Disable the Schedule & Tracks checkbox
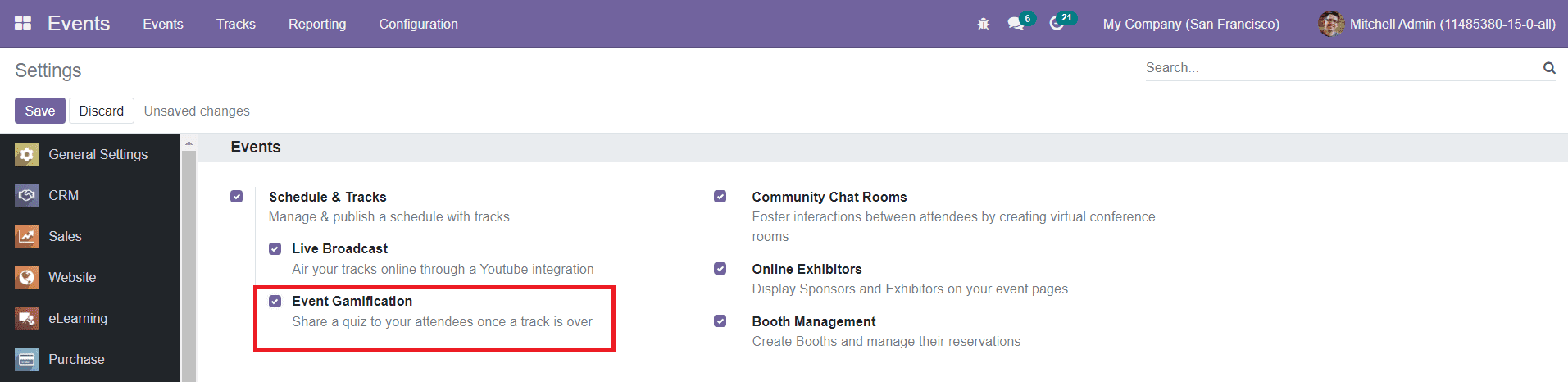This screenshot has height=382, width=1568. coord(237,197)
